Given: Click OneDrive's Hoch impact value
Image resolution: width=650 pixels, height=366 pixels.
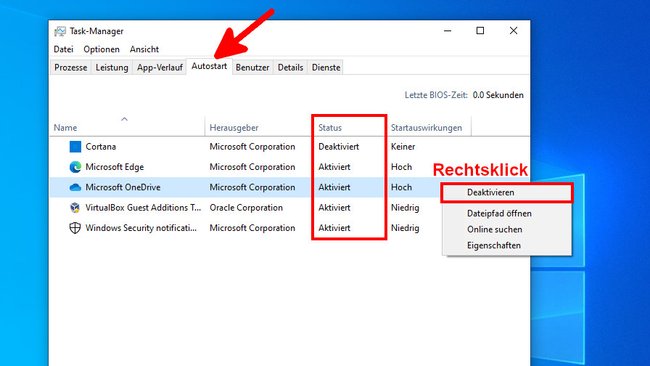Looking at the screenshot, I should (401, 187).
